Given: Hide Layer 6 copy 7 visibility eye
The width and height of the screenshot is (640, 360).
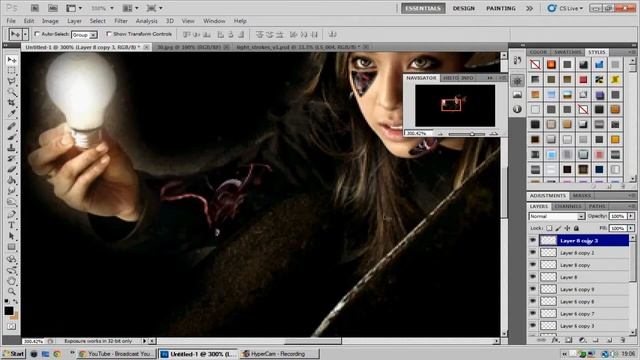Looking at the screenshot, I should pos(533,313).
